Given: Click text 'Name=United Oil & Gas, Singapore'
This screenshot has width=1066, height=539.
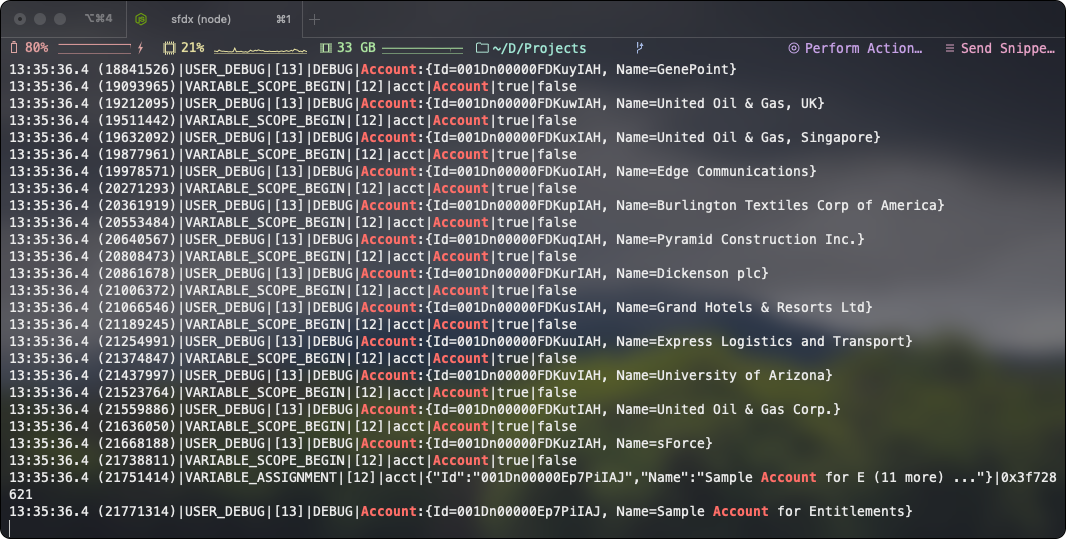Looking at the screenshot, I should (x=743, y=137).
